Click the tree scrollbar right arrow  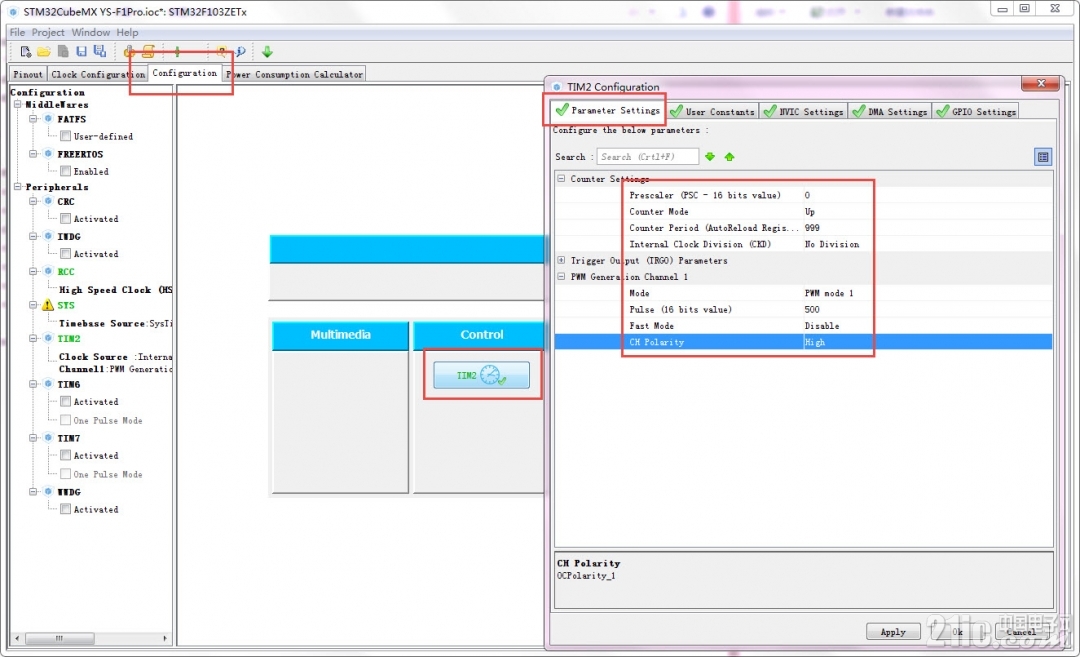[165, 638]
